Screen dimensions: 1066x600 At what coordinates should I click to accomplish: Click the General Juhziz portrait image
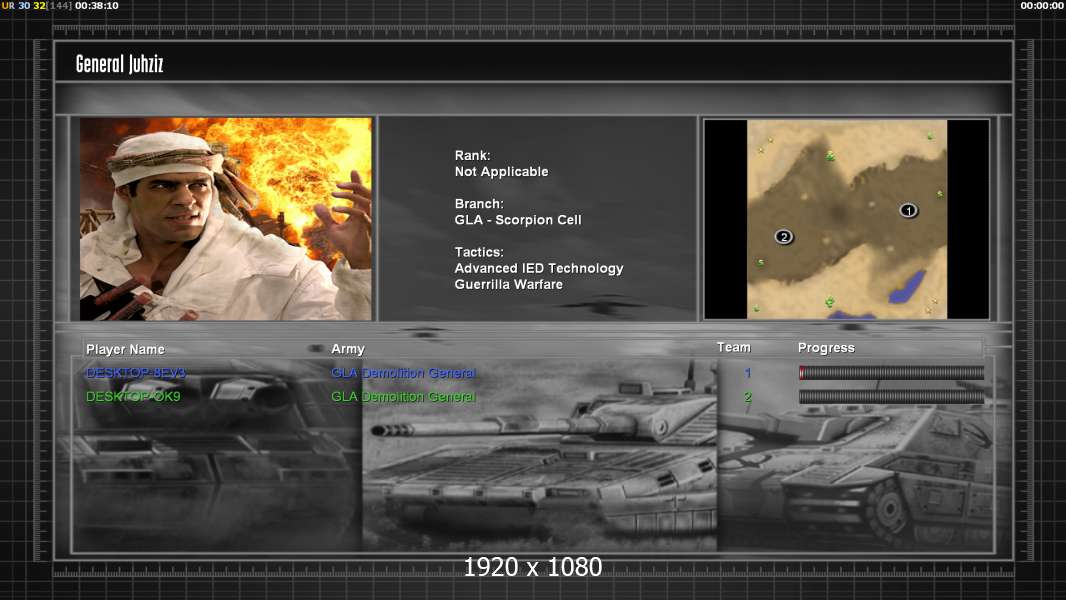226,219
